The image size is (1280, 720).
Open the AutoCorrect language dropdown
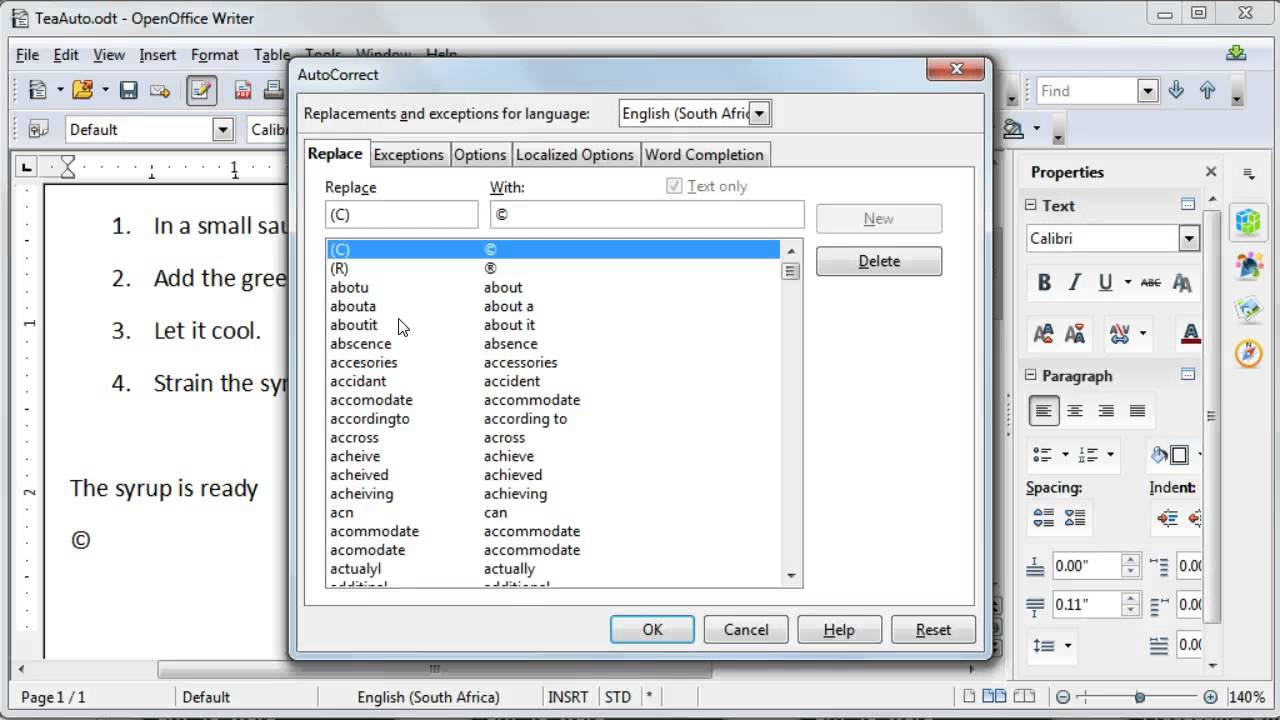tap(759, 114)
